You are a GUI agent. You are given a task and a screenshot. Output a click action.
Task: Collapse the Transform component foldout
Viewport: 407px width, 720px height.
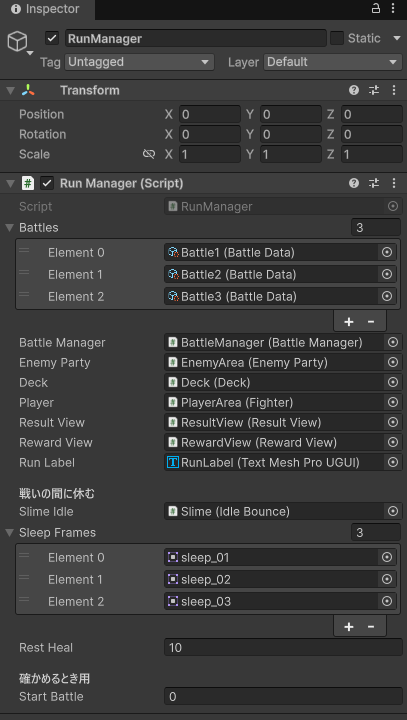pos(10,91)
